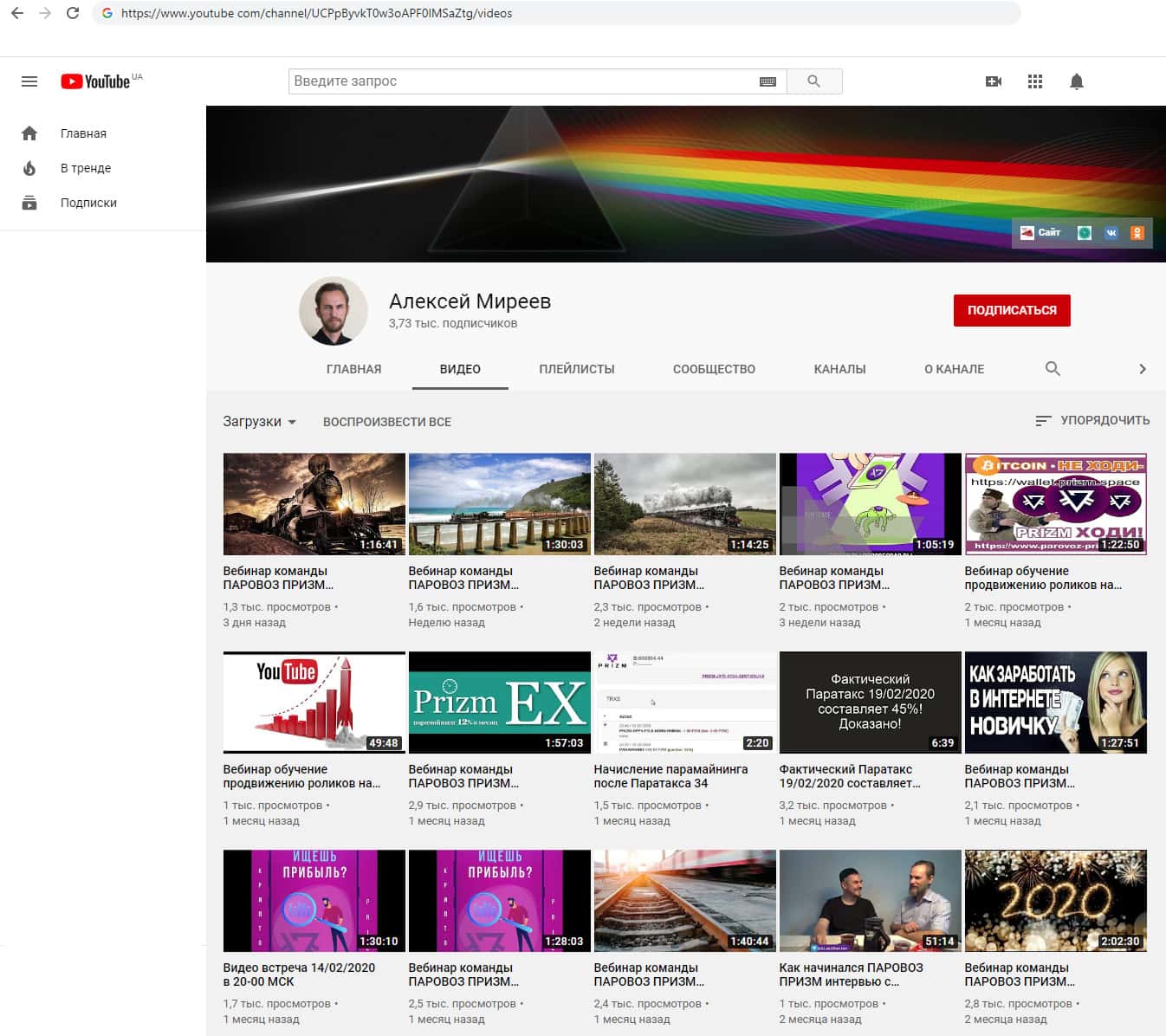This screenshot has height=1036, width=1166.
Task: Open the Упорядочить sort menu
Action: pos(1092,420)
